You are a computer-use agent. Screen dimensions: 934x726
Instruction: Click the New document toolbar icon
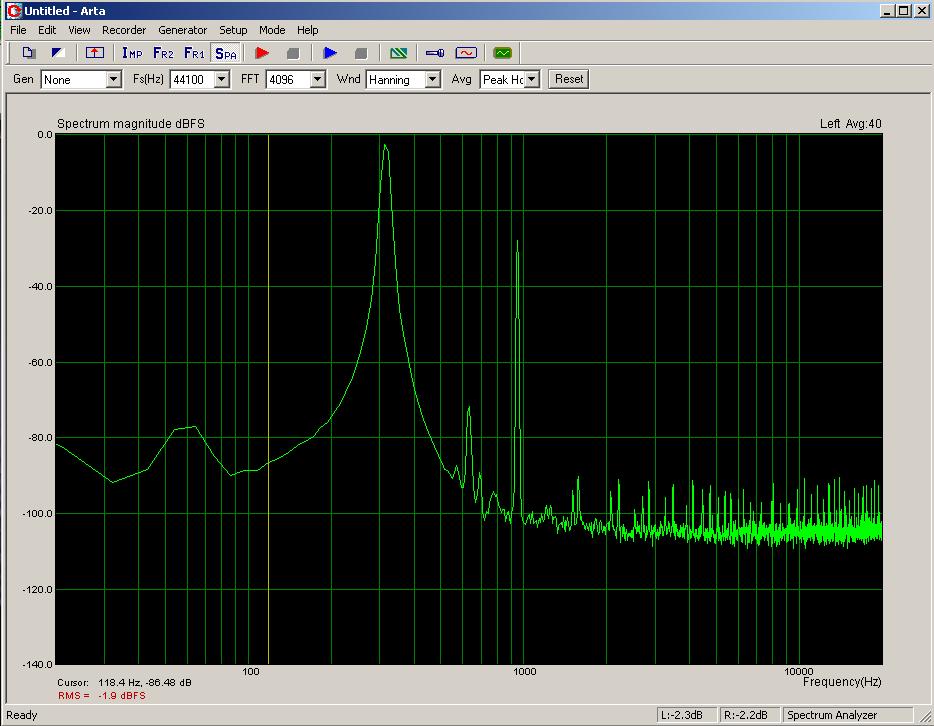(x=28, y=53)
